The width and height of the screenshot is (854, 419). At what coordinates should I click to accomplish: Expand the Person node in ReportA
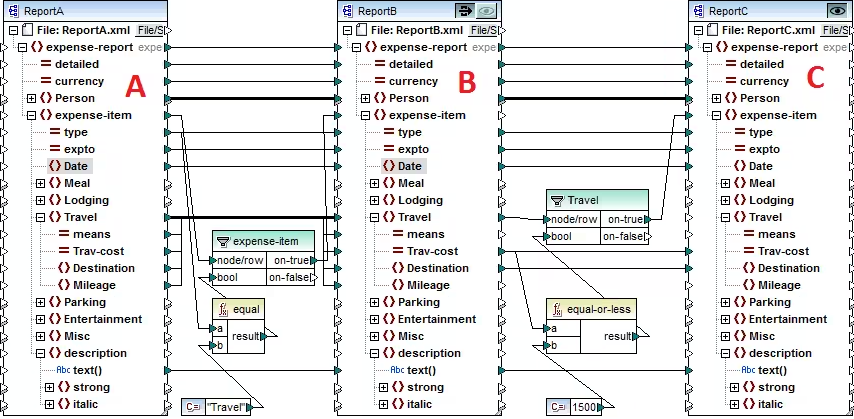pos(31,98)
